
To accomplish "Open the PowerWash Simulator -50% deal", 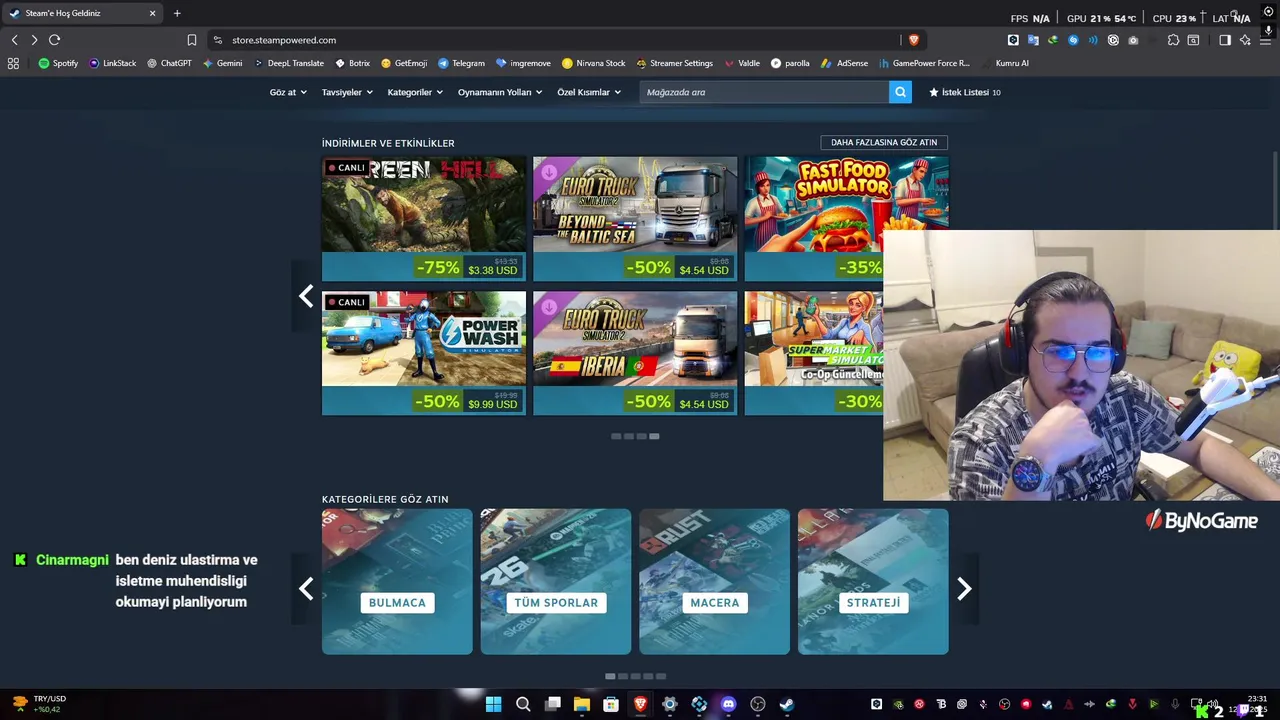I will pyautogui.click(x=424, y=353).
